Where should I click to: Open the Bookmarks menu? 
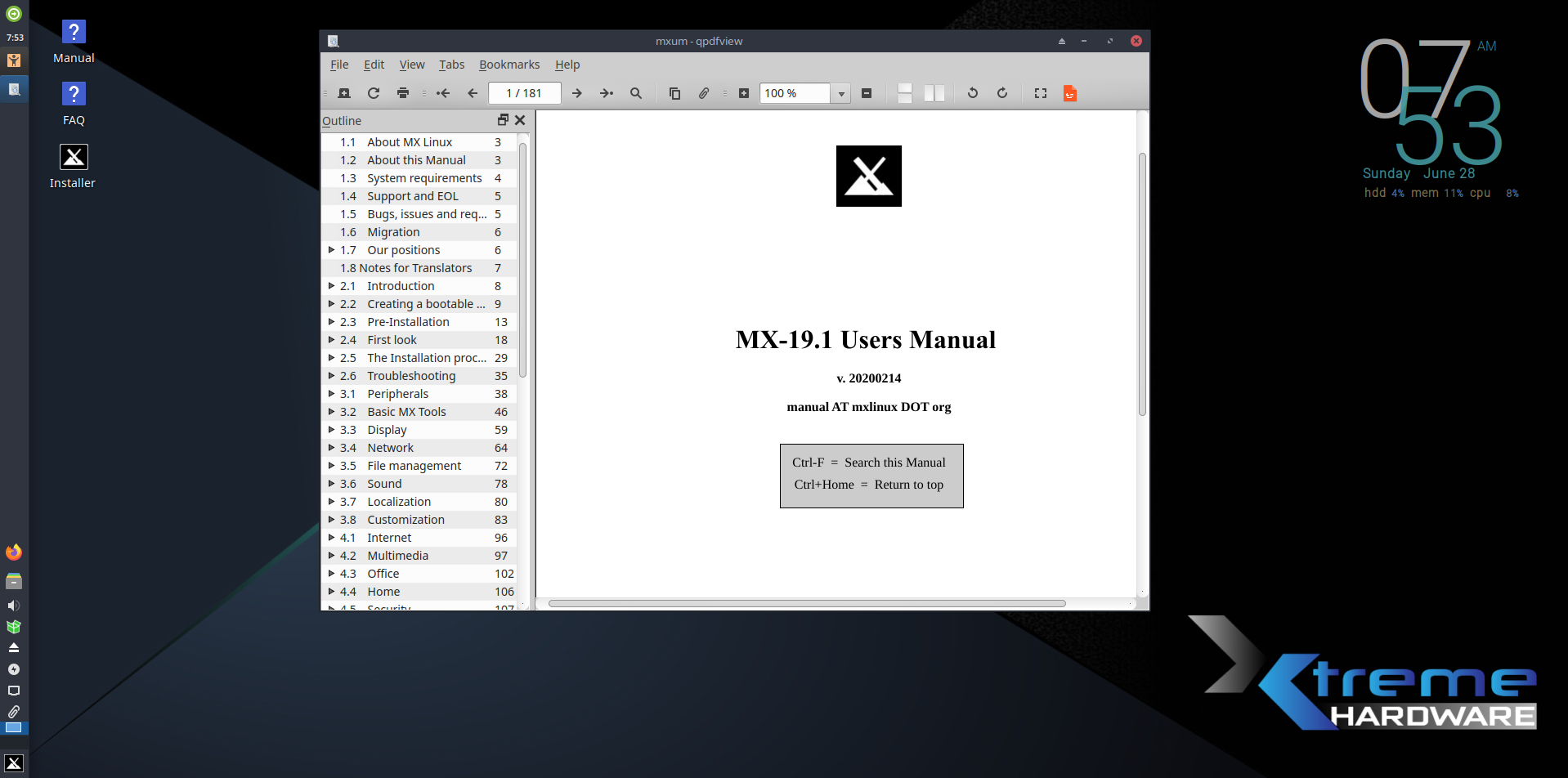[x=508, y=65]
